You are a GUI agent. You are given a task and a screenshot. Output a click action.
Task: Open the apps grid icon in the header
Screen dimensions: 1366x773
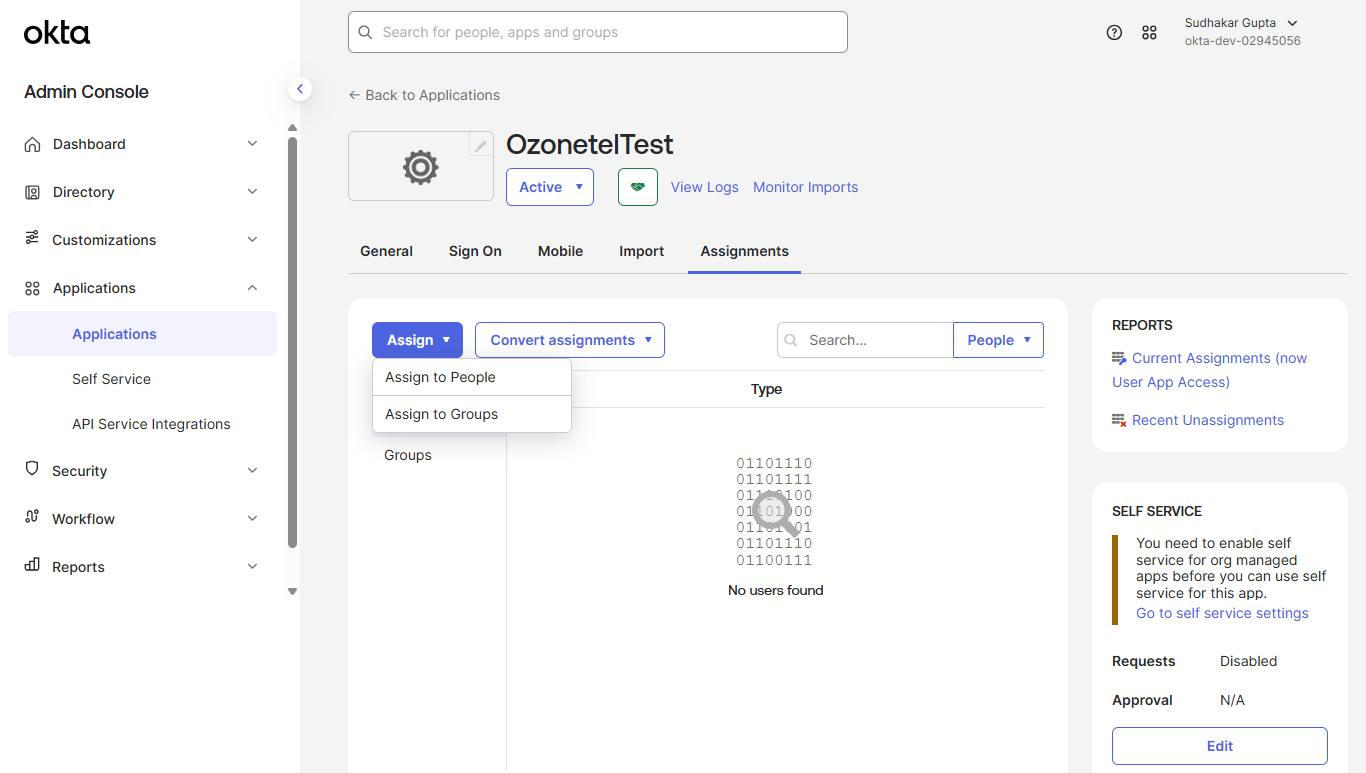click(1149, 32)
